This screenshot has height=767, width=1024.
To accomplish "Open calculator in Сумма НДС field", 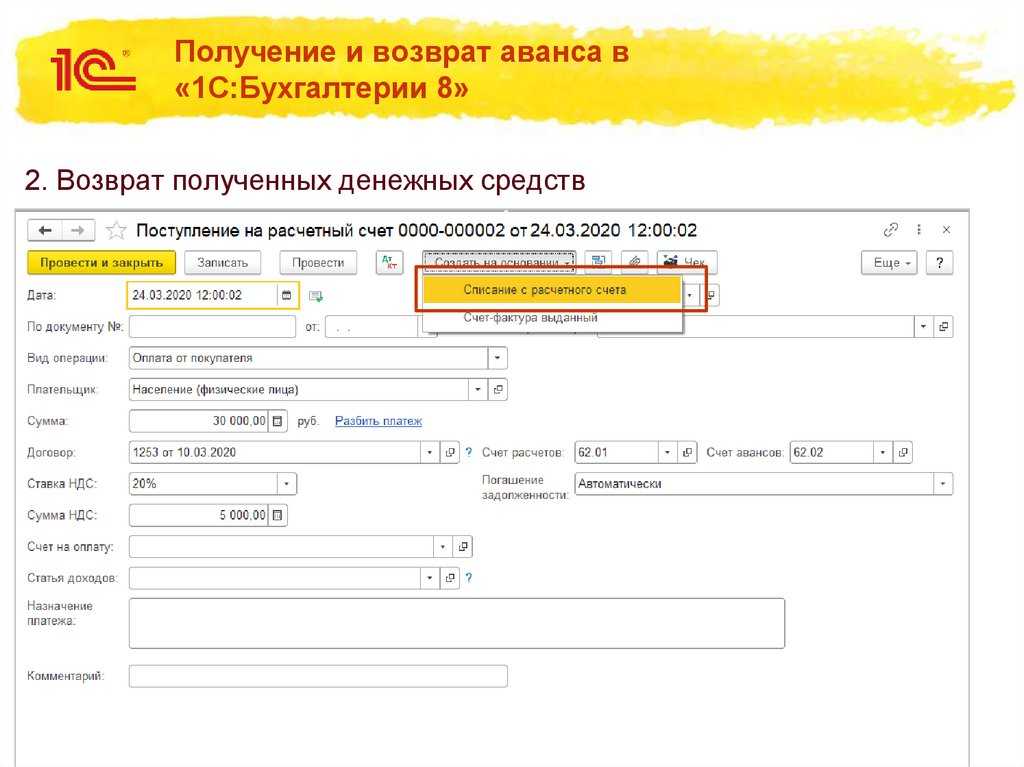I will pos(278,515).
